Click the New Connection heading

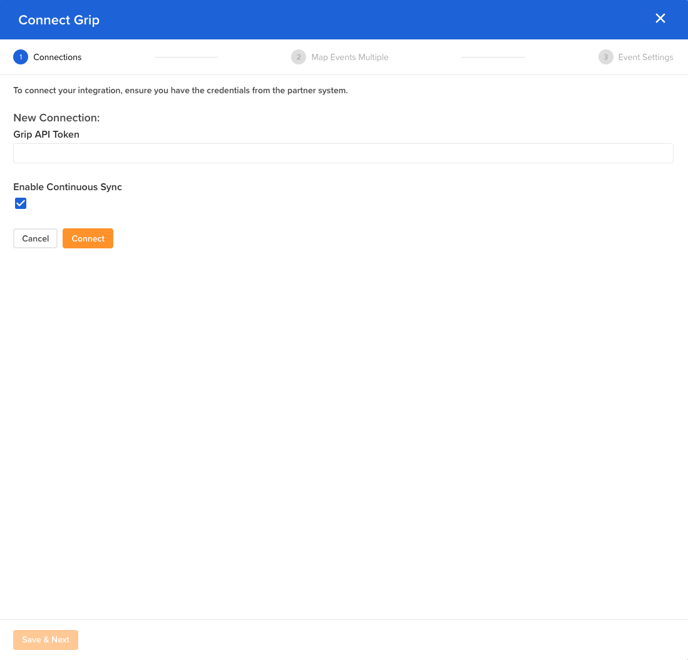(56, 117)
